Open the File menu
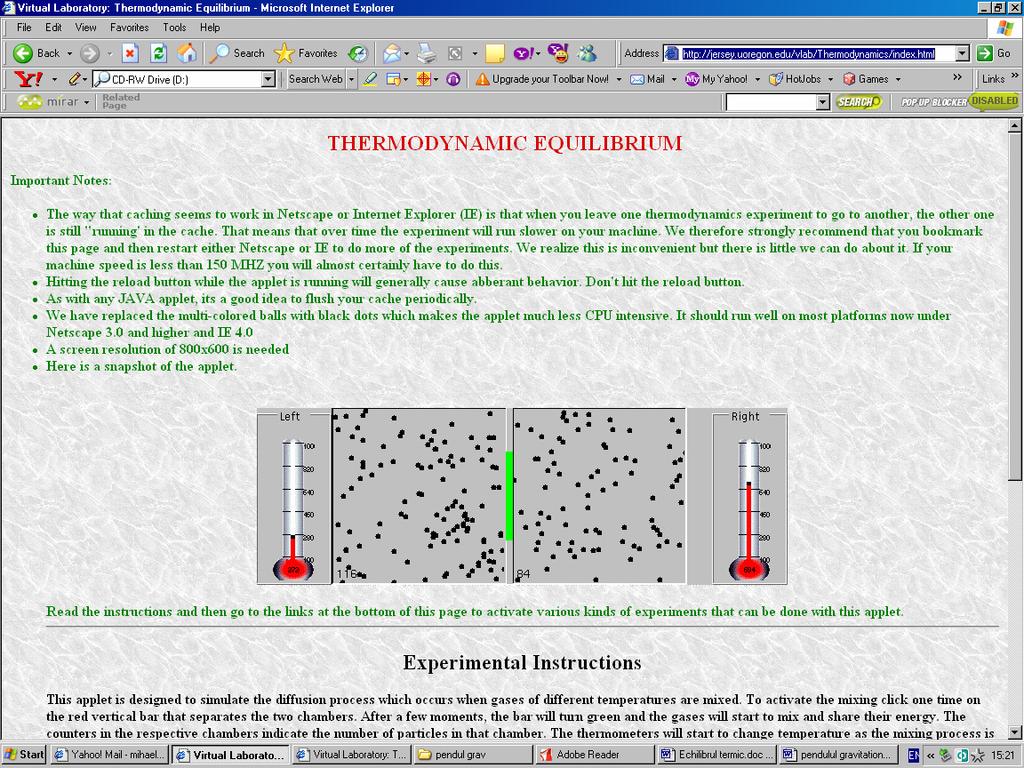 pos(24,27)
